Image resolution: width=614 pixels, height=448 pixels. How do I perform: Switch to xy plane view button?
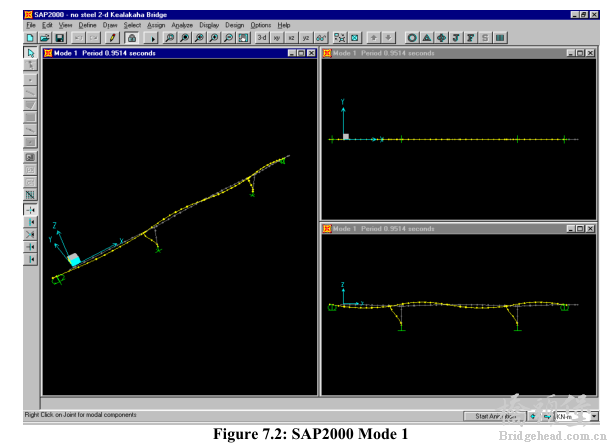[x=277, y=38]
